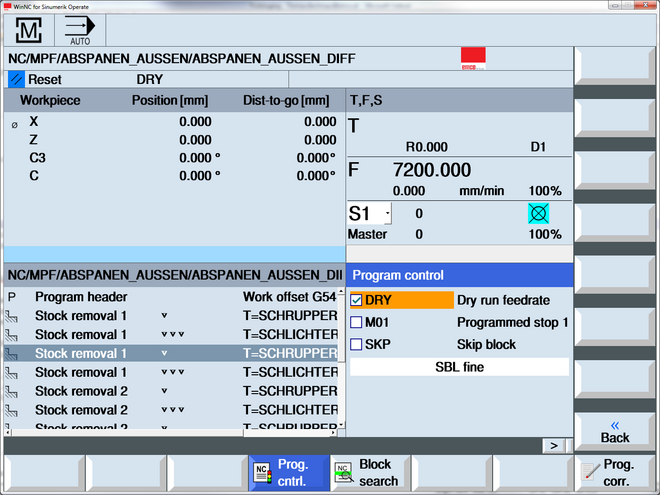Click the red alarm indicator icon
The width and height of the screenshot is (660, 495).
point(473,59)
